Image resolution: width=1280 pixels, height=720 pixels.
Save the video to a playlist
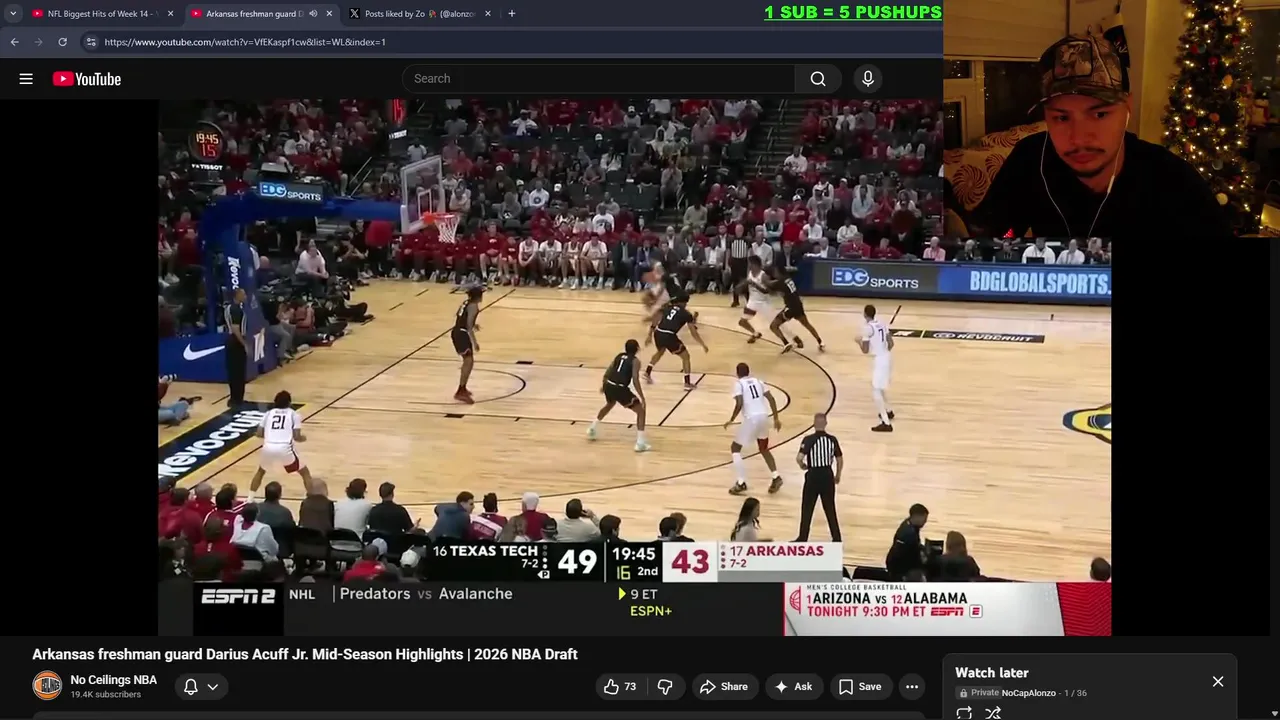pyautogui.click(x=860, y=687)
